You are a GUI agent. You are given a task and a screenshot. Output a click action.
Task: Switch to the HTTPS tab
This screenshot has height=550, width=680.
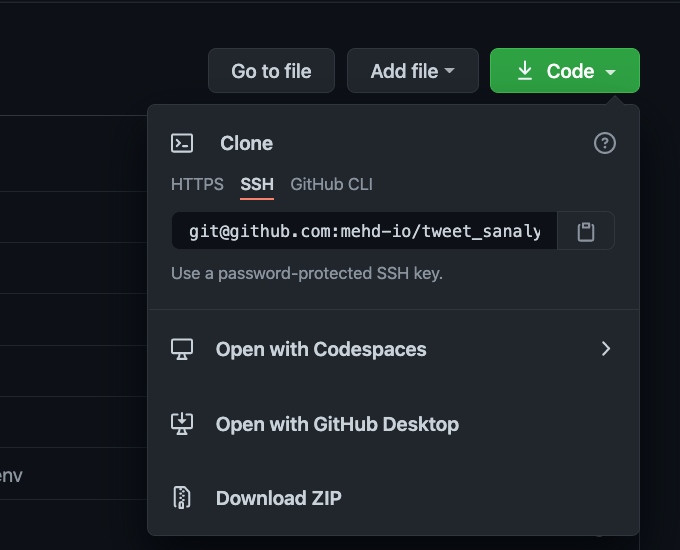coord(197,184)
